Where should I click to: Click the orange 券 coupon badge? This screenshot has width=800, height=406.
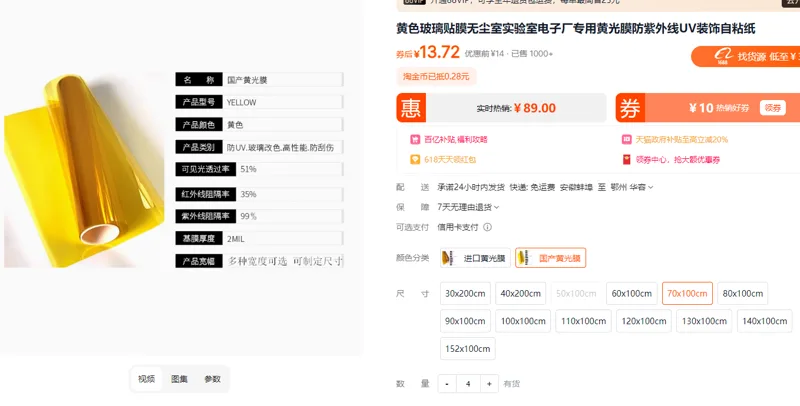coord(630,108)
